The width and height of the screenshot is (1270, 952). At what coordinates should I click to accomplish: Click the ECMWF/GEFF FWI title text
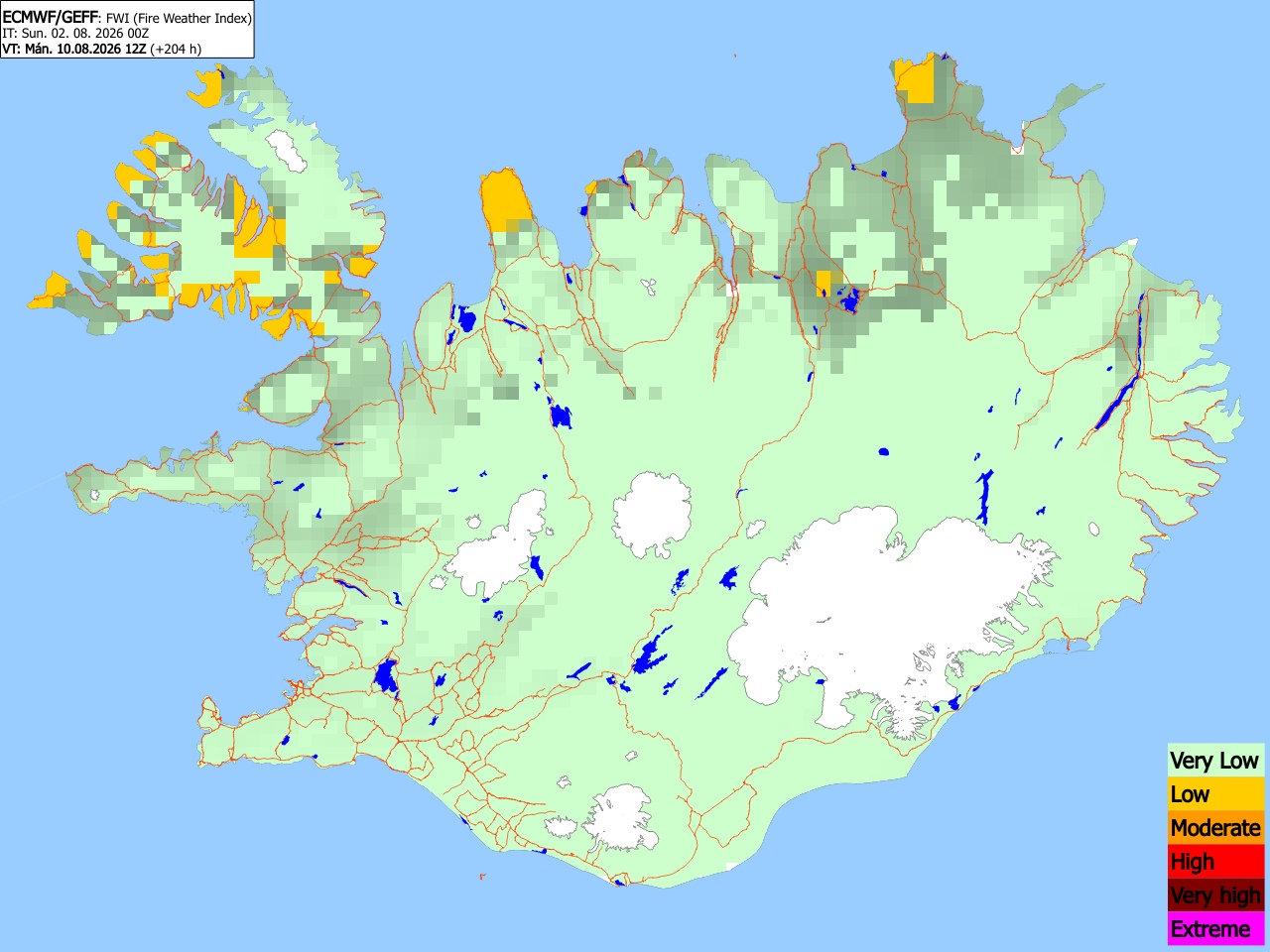[x=127, y=18]
